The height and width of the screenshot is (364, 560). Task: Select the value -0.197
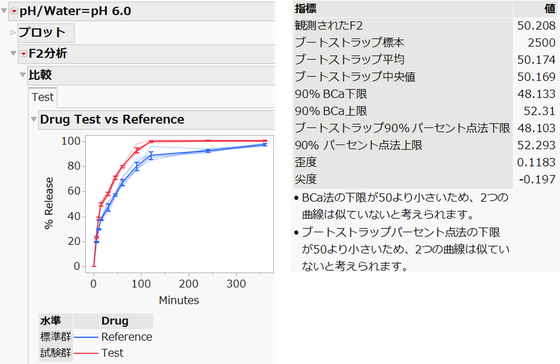point(537,179)
